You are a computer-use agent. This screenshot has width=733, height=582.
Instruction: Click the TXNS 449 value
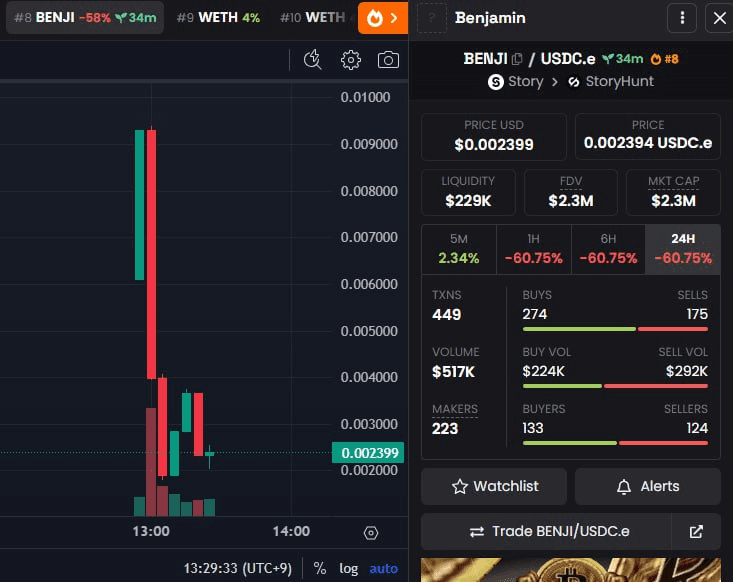click(446, 315)
